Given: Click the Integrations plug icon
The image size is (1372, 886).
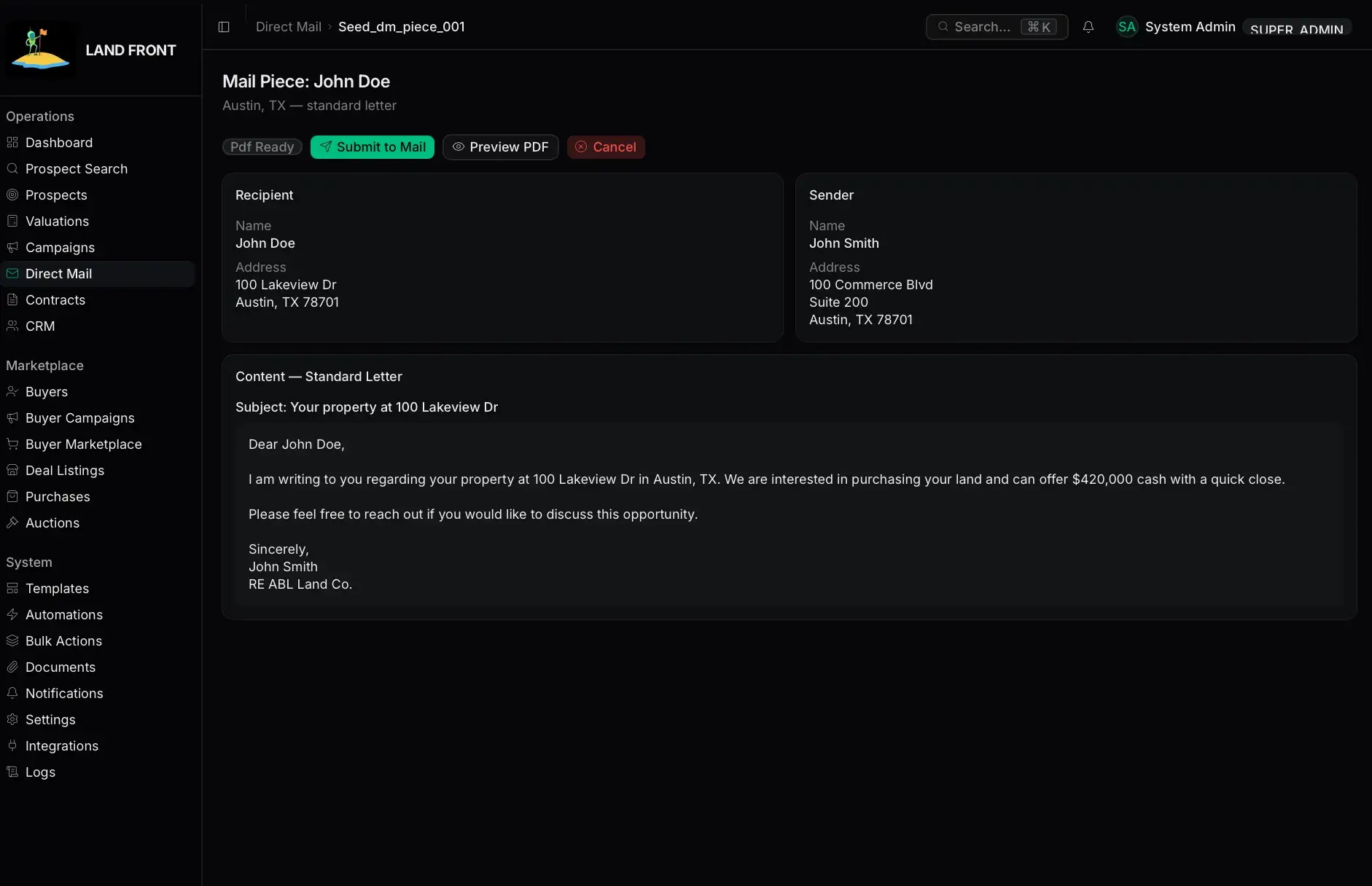Looking at the screenshot, I should tap(12, 745).
